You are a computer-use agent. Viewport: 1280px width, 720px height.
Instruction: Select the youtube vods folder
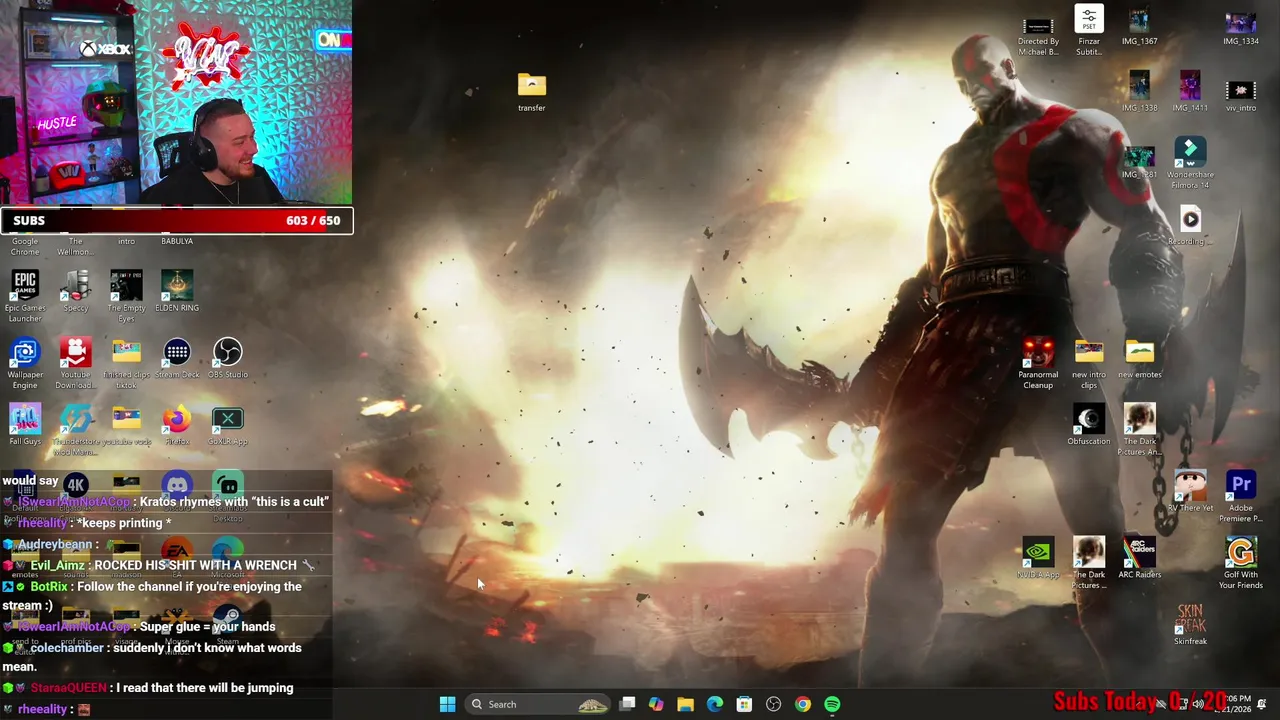click(126, 425)
